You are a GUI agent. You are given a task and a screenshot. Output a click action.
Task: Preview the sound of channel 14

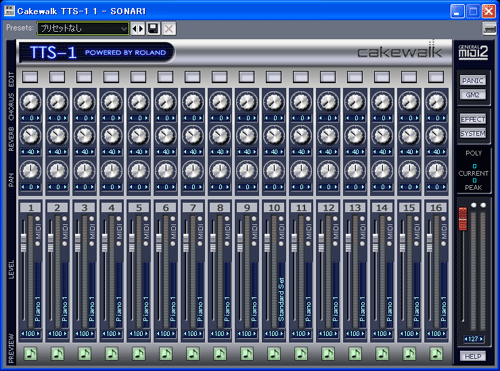coord(382,354)
